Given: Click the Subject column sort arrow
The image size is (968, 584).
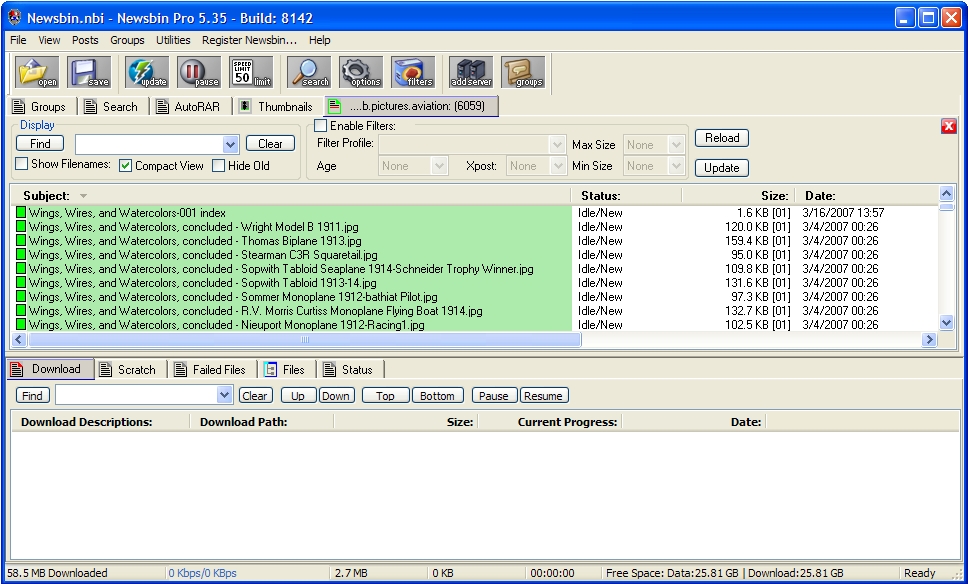Looking at the screenshot, I should (x=83, y=196).
